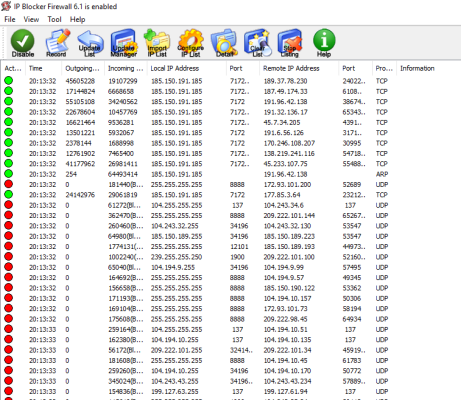Click local IP 199.127.63.255
This screenshot has height=400, width=461.
(x=175, y=391)
